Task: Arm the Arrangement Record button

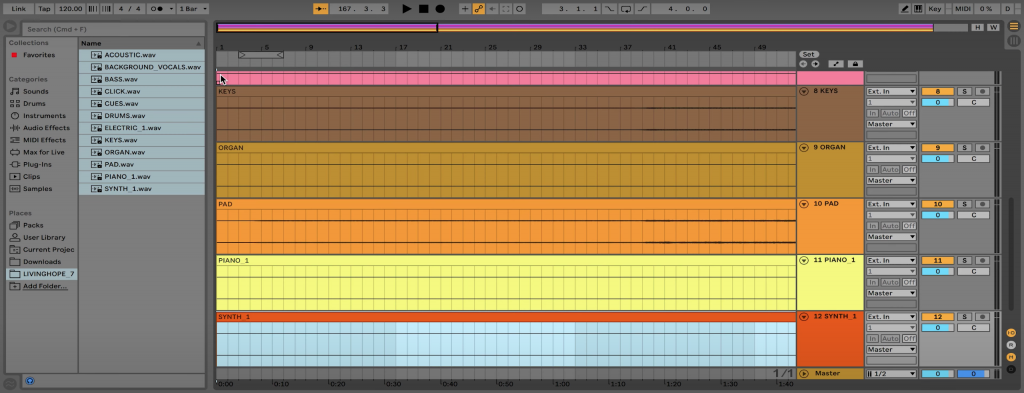Action: click(x=440, y=9)
